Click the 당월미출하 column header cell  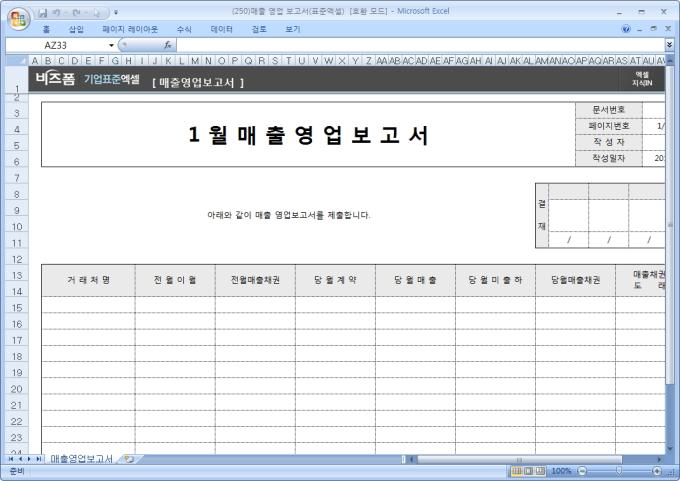point(495,280)
